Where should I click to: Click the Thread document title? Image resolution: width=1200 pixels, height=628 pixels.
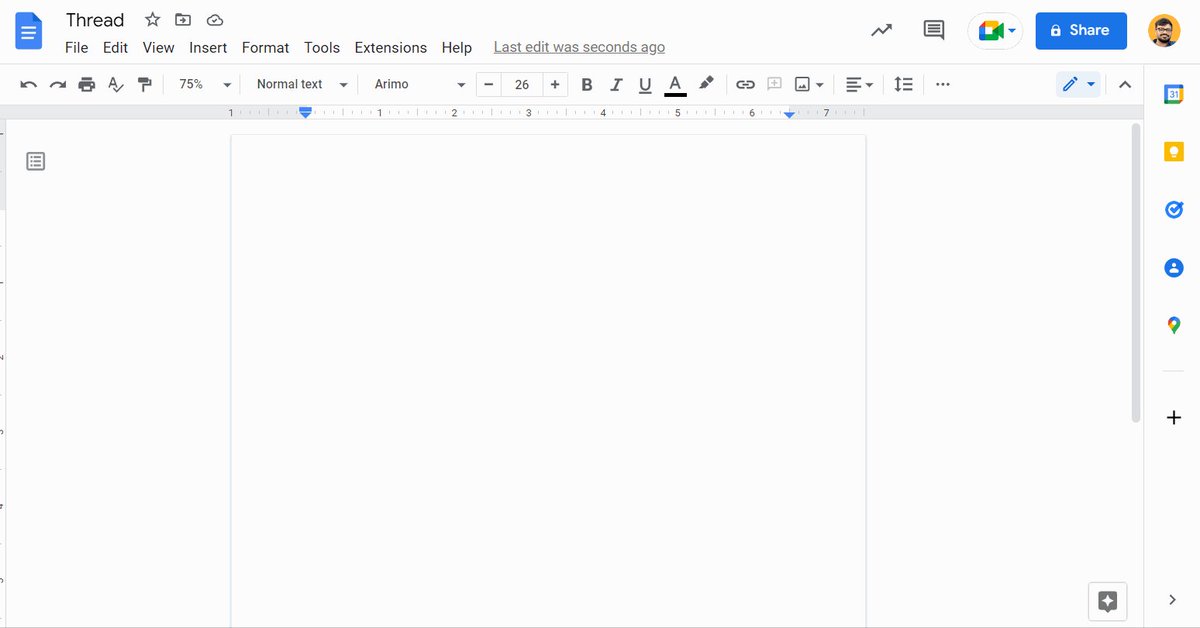tap(95, 20)
